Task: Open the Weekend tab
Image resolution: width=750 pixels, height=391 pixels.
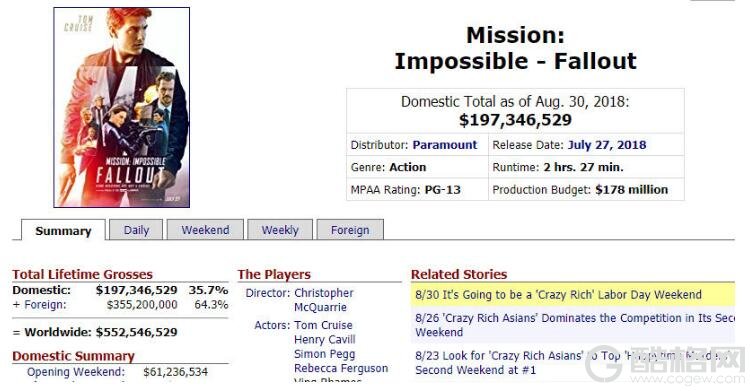Action: tap(205, 230)
